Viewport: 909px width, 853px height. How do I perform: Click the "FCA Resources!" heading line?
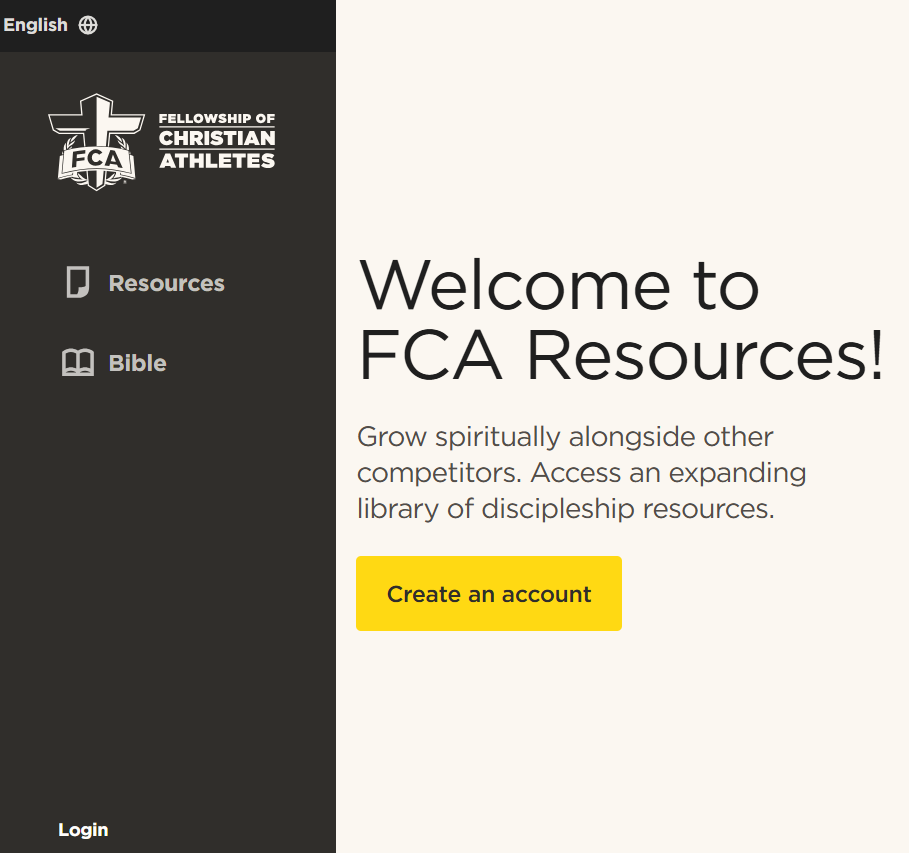pos(621,355)
